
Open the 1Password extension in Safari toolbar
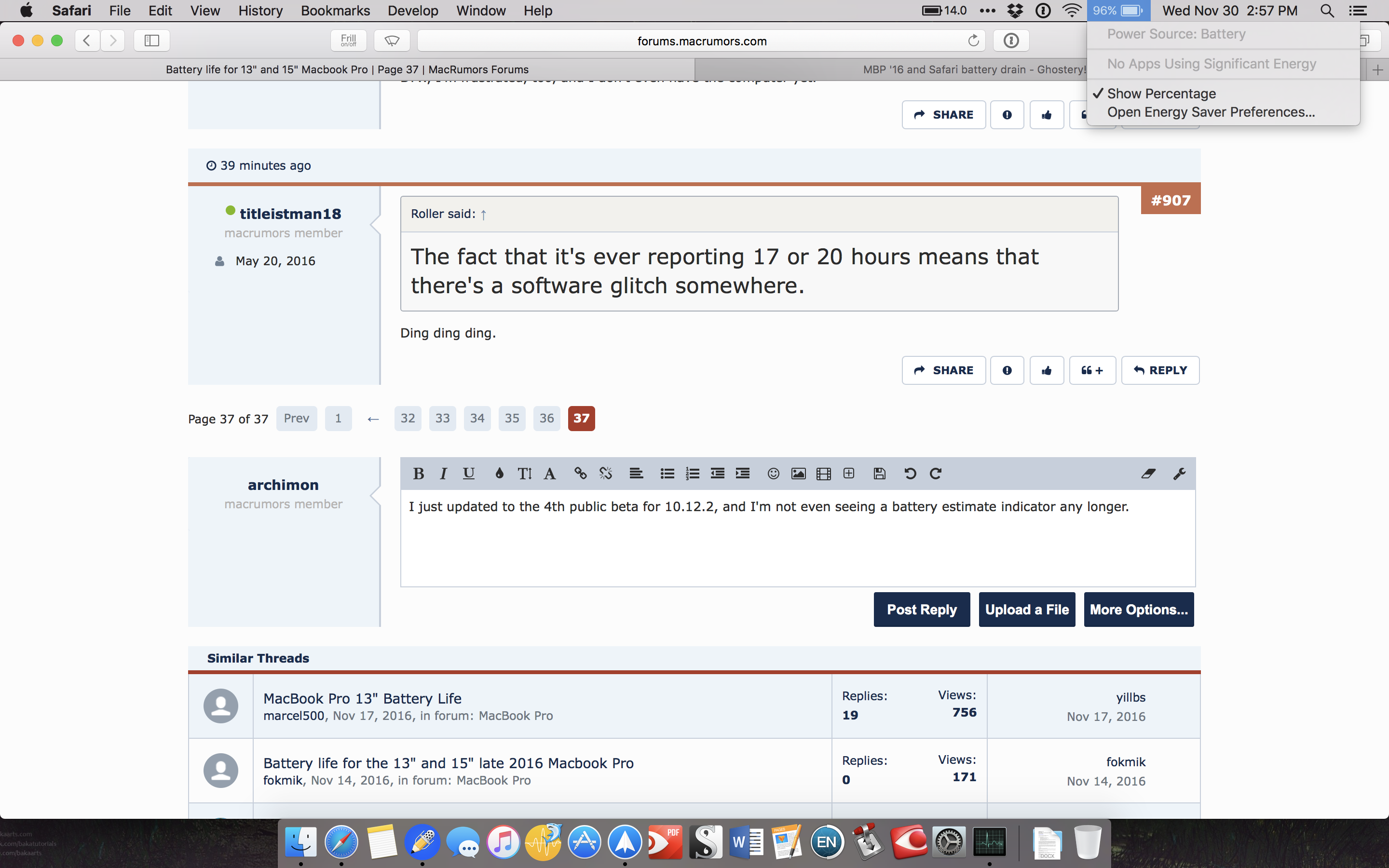(x=1011, y=41)
